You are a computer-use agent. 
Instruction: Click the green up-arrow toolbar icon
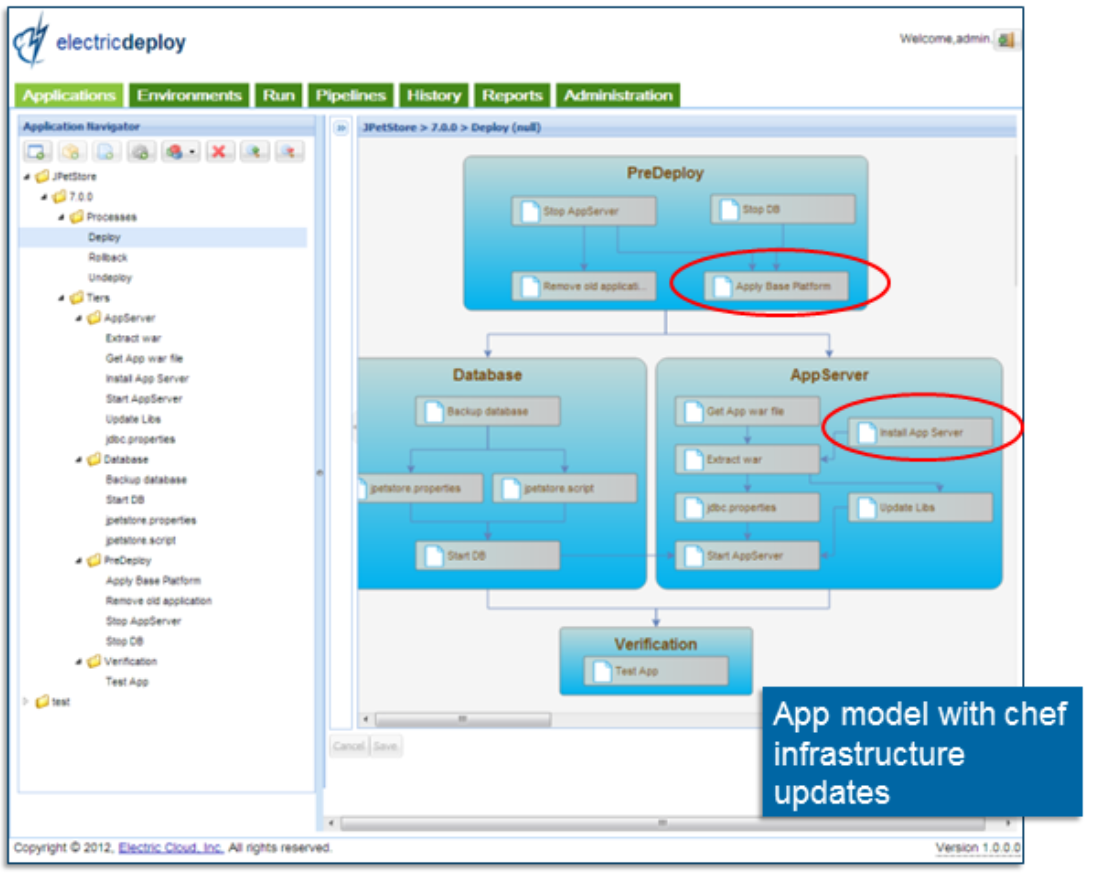click(x=254, y=151)
